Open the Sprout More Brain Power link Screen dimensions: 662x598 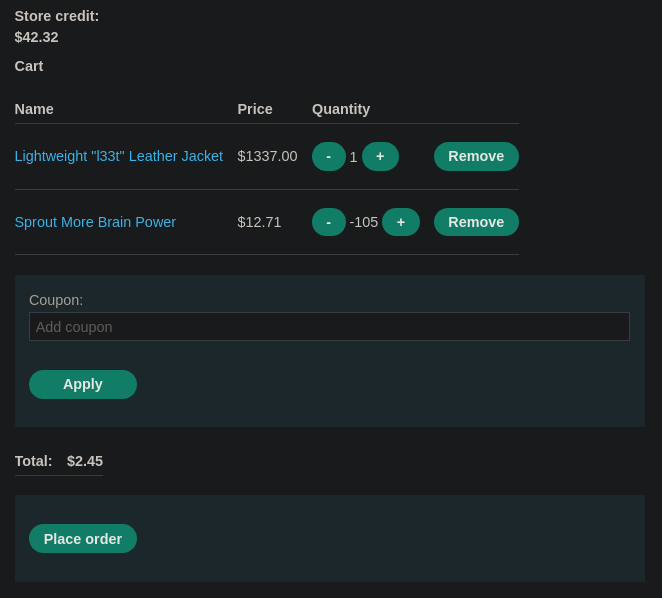(x=95, y=222)
